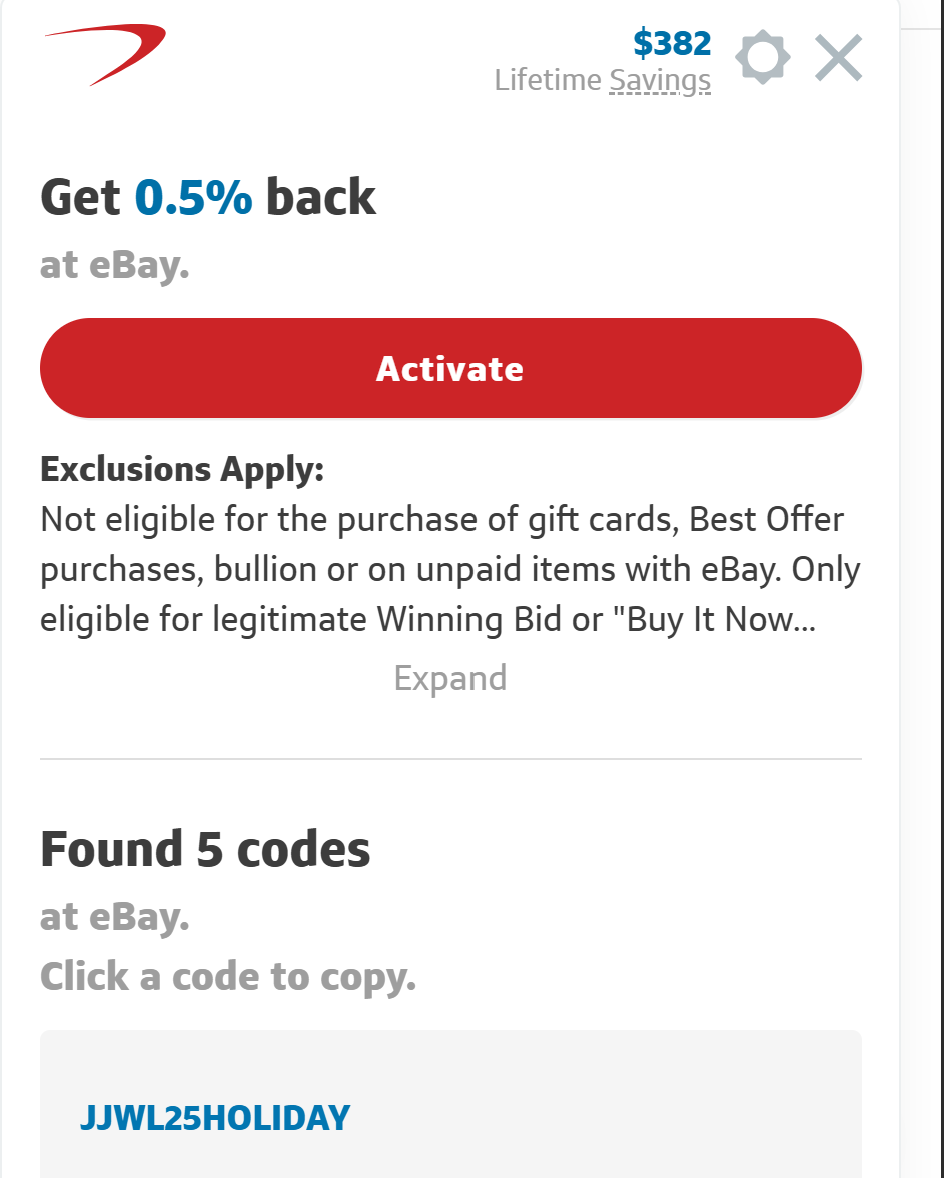Screen dimensions: 944x1178
Task: Click 'at eBay.' below the cash back heading
Action: [114, 266]
